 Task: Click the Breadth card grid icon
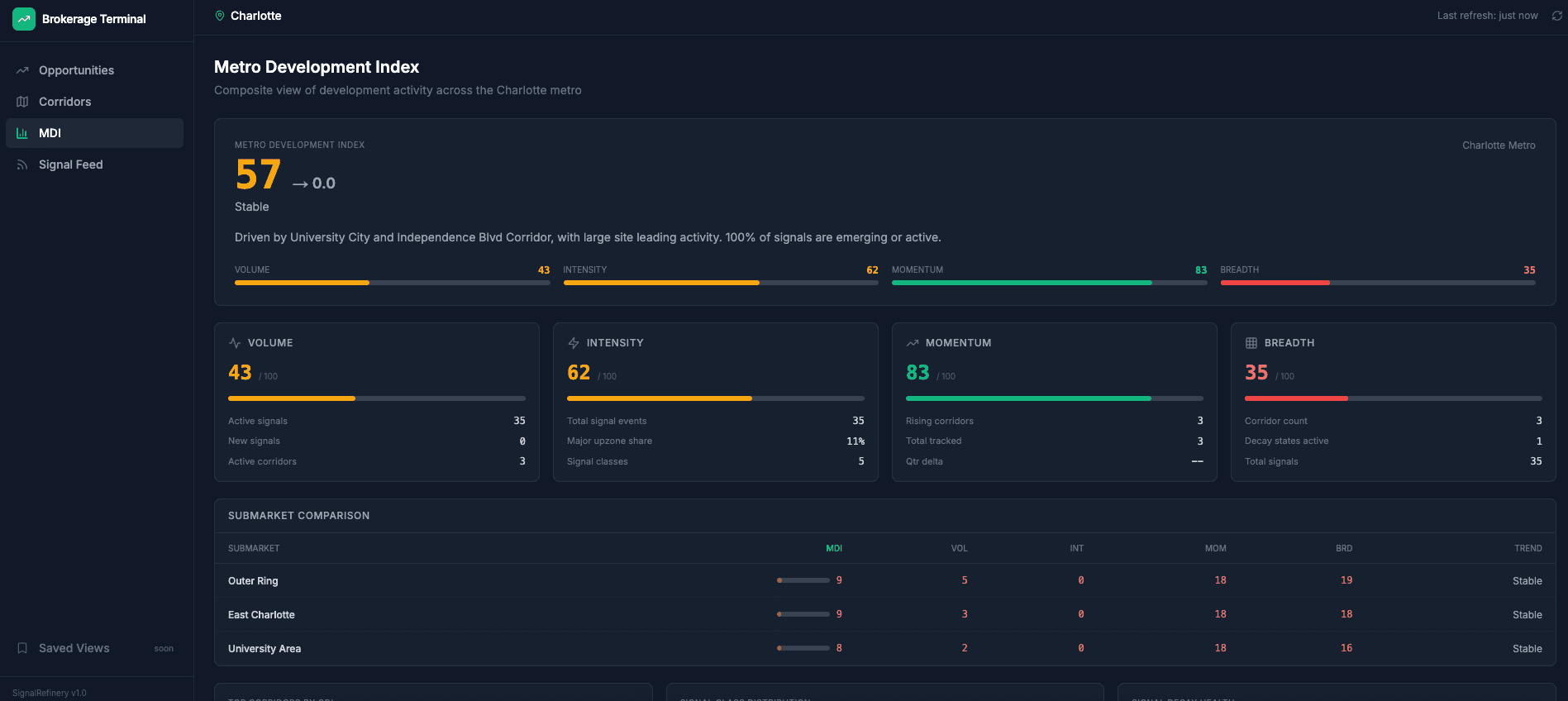click(x=1251, y=343)
